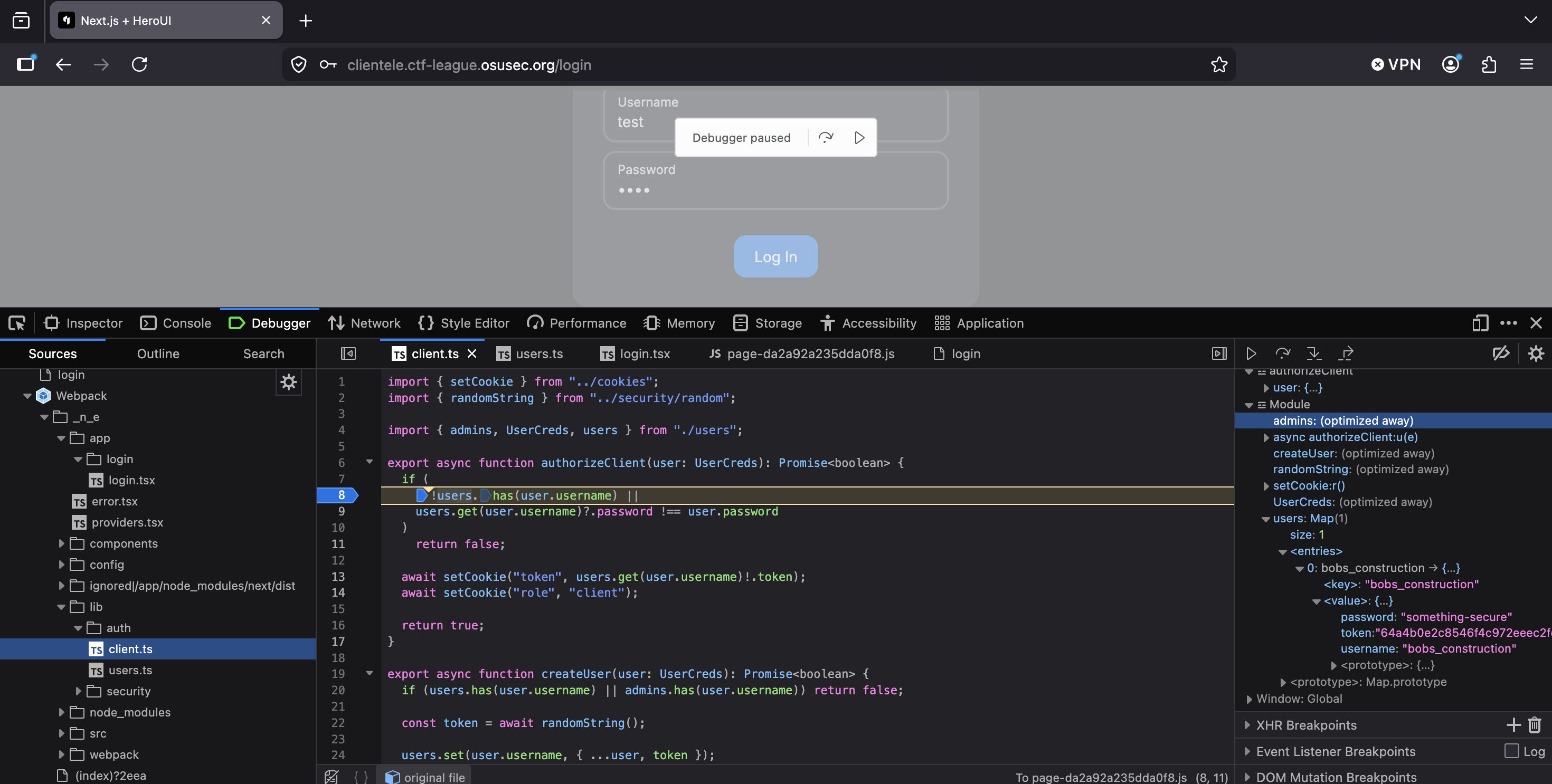
Task: Toggle the original file mapping button
Action: coord(424,776)
